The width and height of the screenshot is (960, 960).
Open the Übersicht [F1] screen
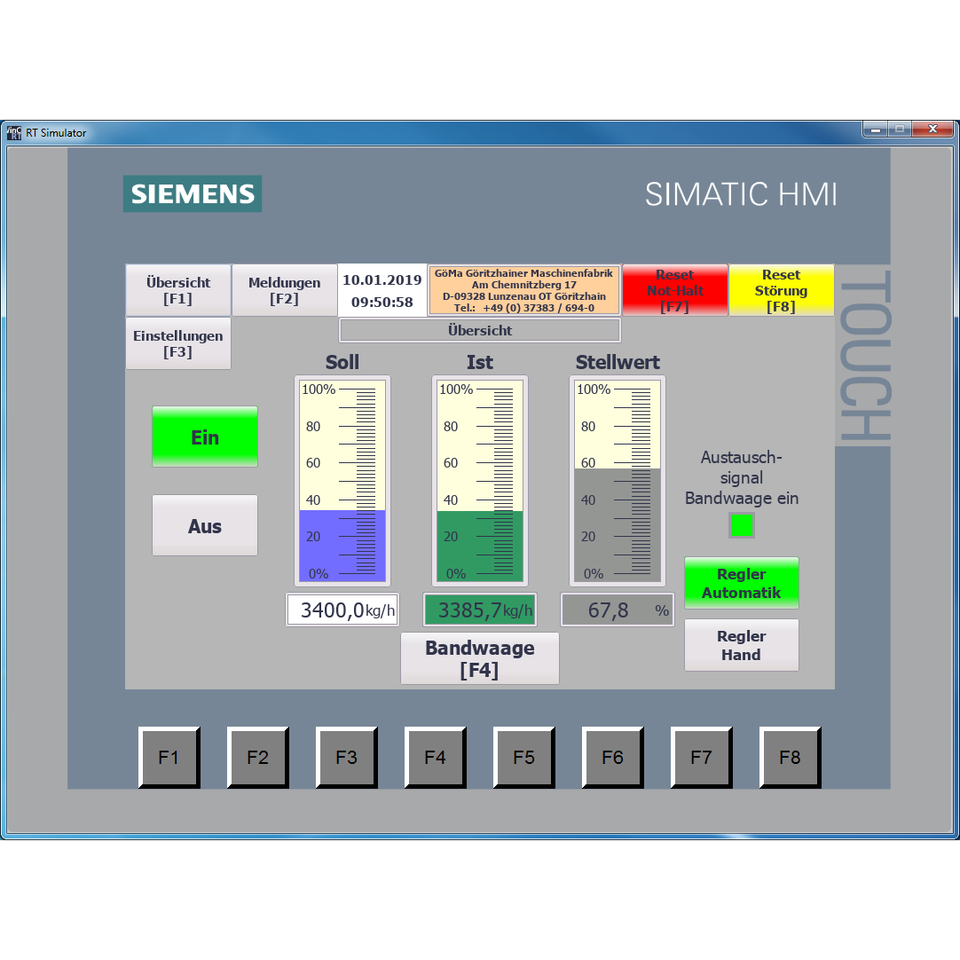[x=178, y=290]
